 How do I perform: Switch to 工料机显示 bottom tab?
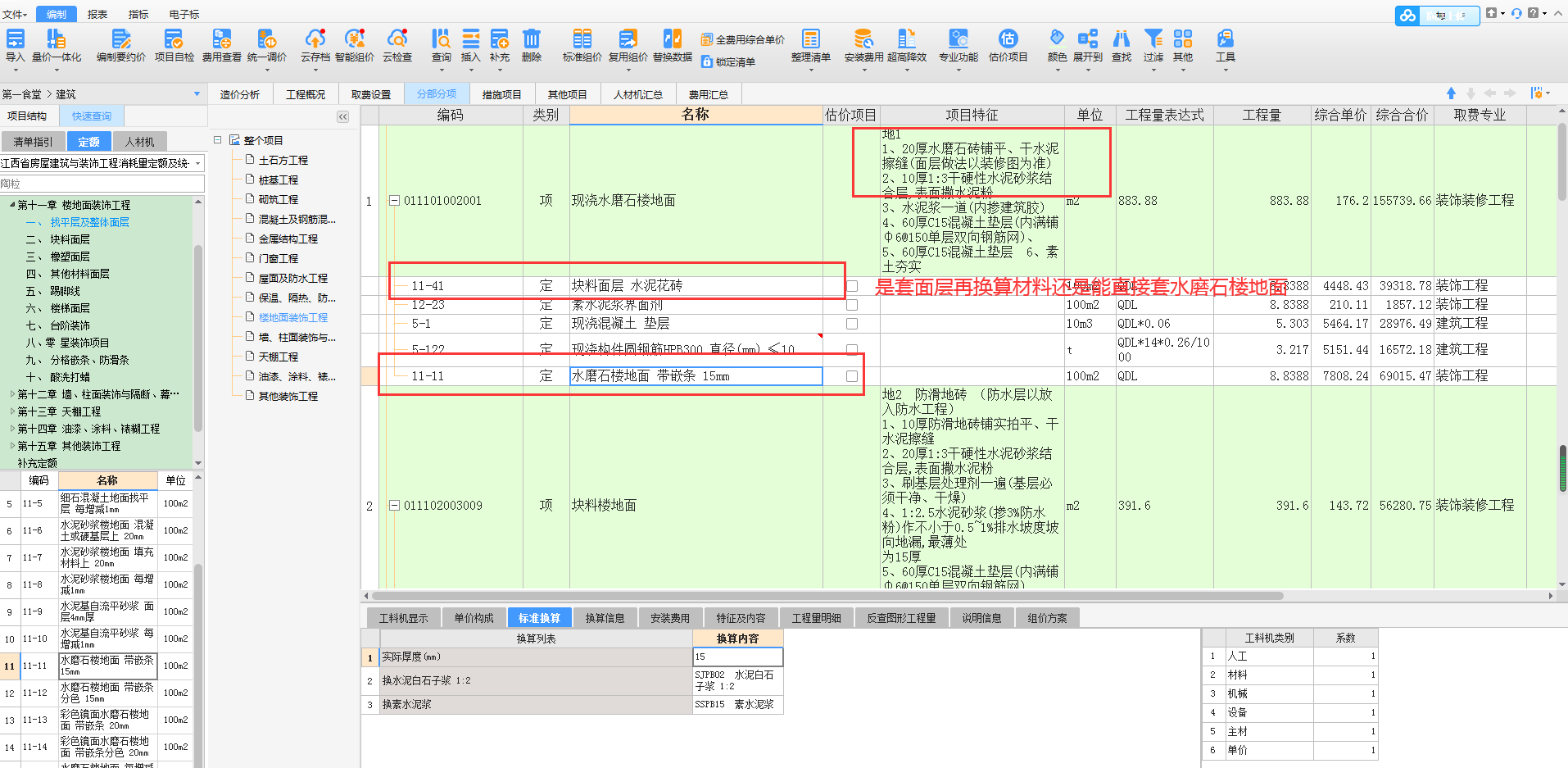(x=403, y=618)
